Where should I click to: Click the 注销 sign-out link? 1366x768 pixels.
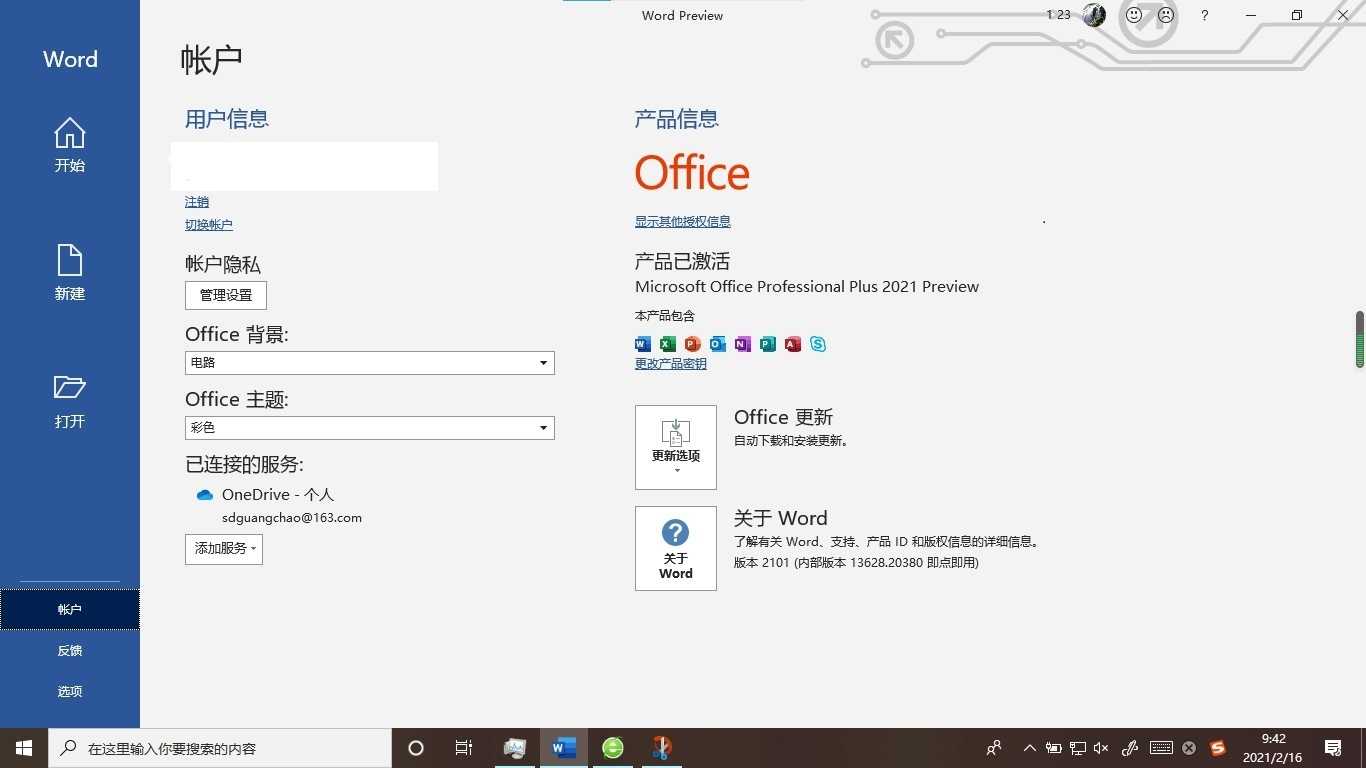coord(197,202)
